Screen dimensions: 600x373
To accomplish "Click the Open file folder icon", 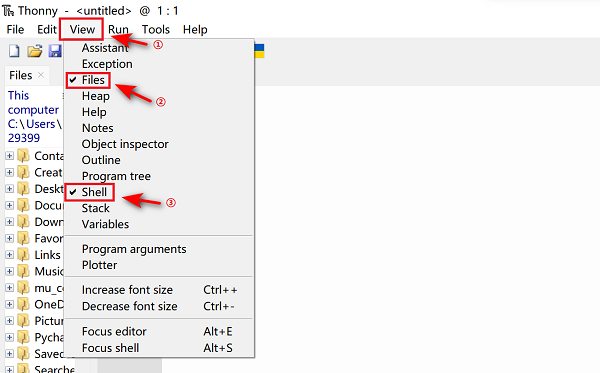I will tap(34, 51).
